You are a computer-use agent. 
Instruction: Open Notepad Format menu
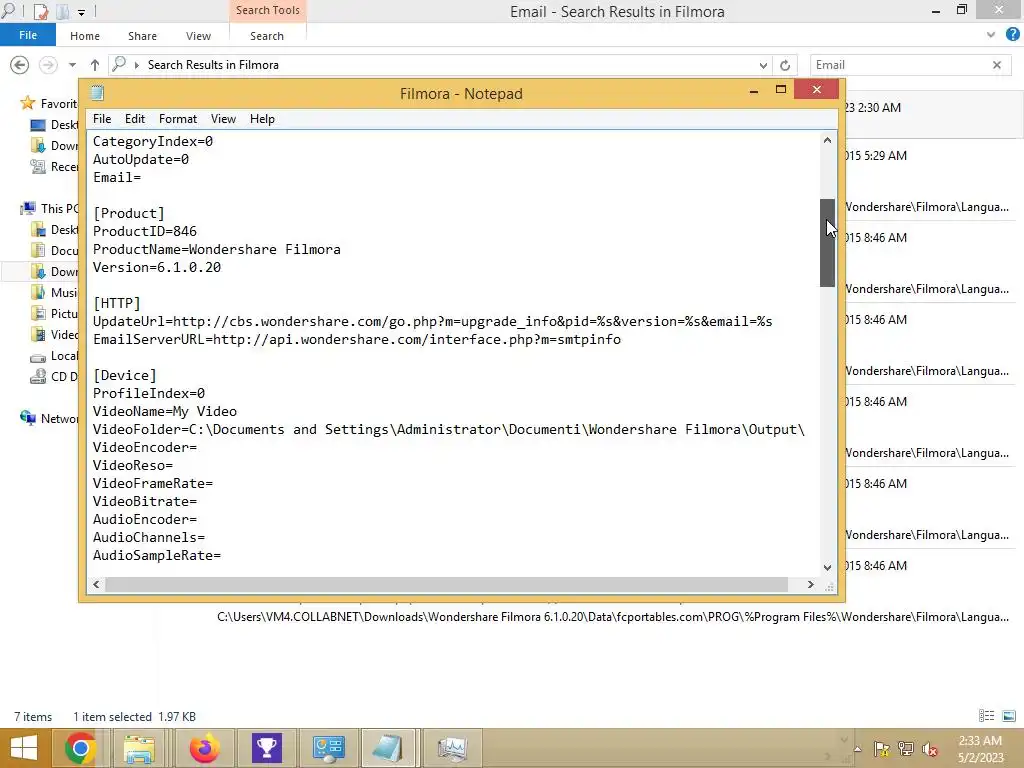coord(178,119)
